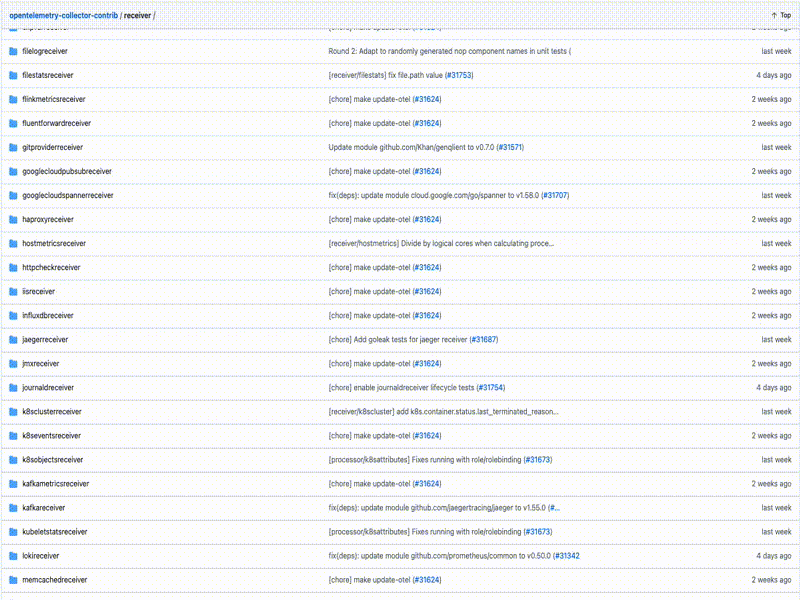This screenshot has height=600, width=800.
Task: Open the k8sclusterreceiver folder
Action: 52,411
